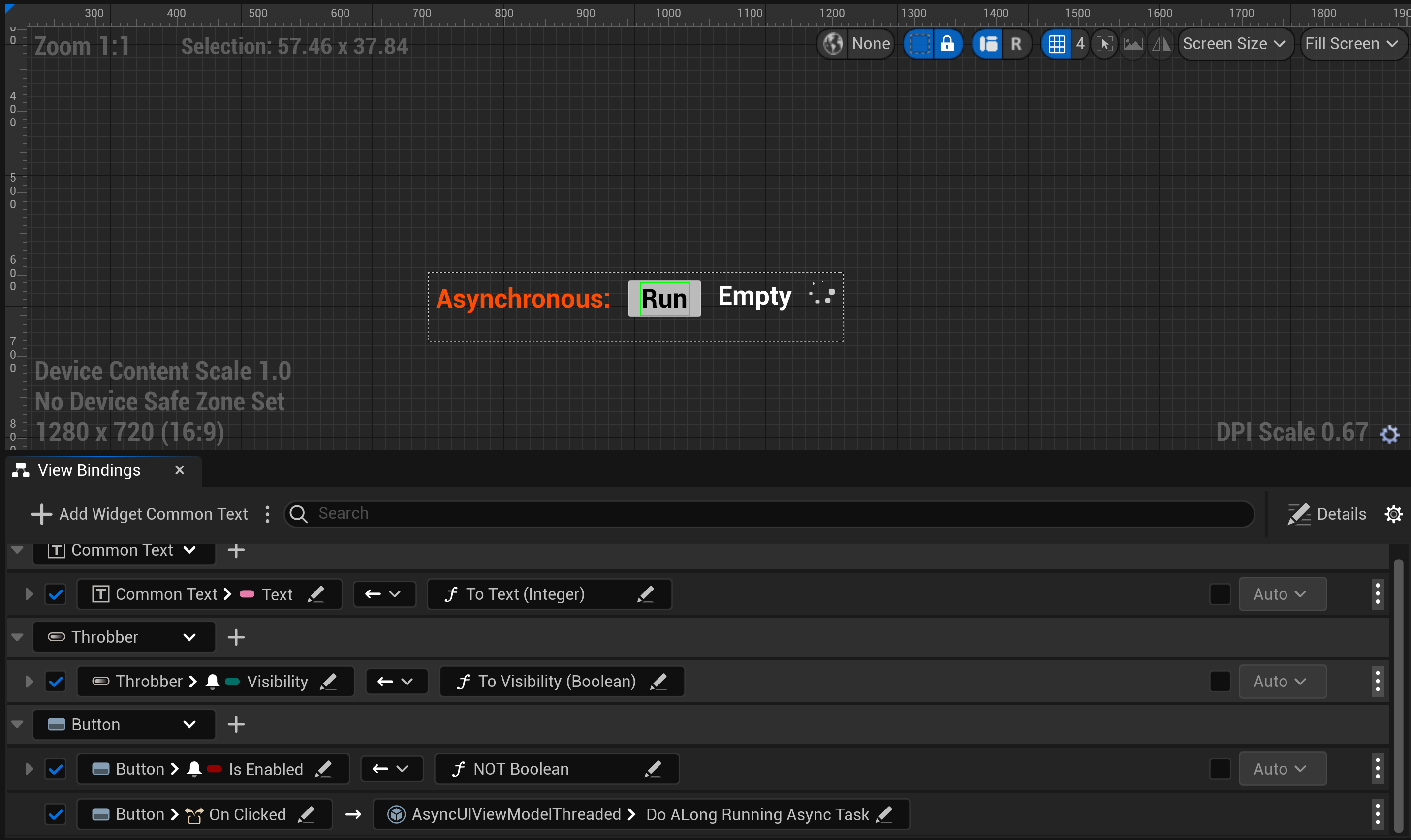Select the View Bindings tab

click(x=88, y=470)
